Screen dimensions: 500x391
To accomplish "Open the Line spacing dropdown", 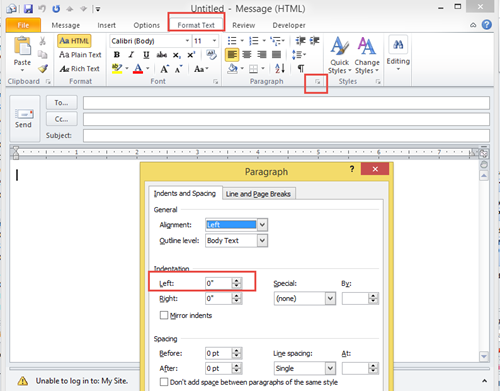I will 330,368.
